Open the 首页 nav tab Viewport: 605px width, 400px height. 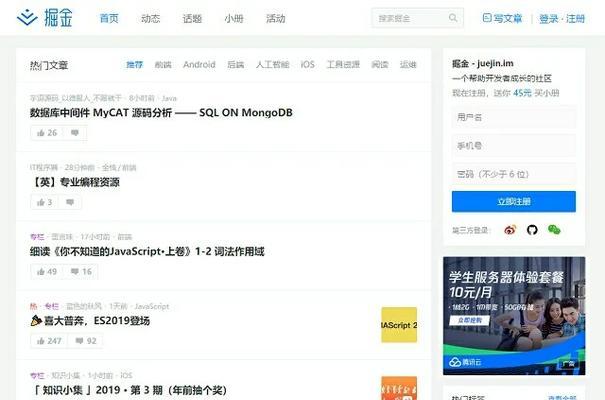click(109, 18)
